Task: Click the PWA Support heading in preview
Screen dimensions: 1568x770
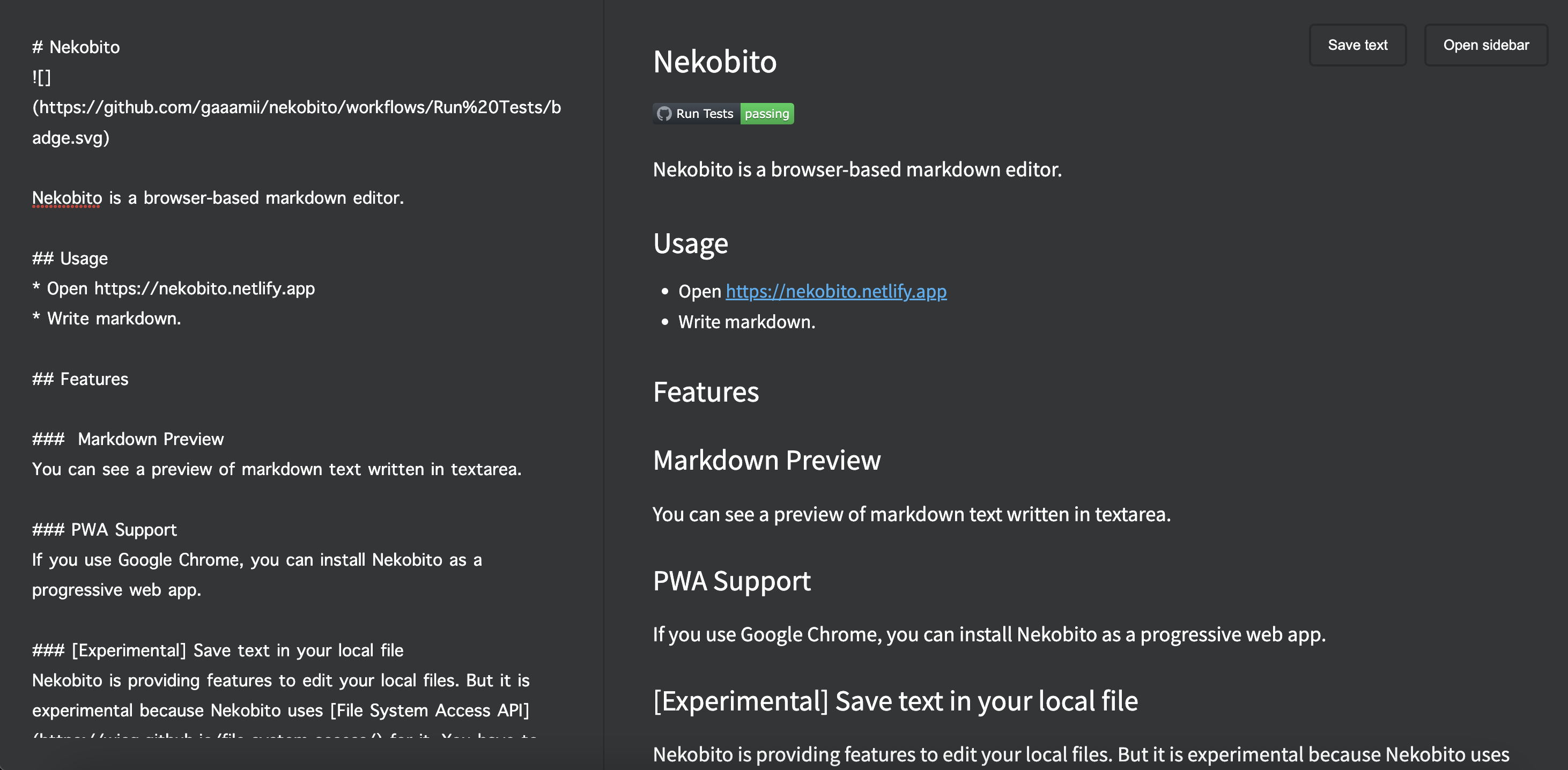Action: [731, 581]
